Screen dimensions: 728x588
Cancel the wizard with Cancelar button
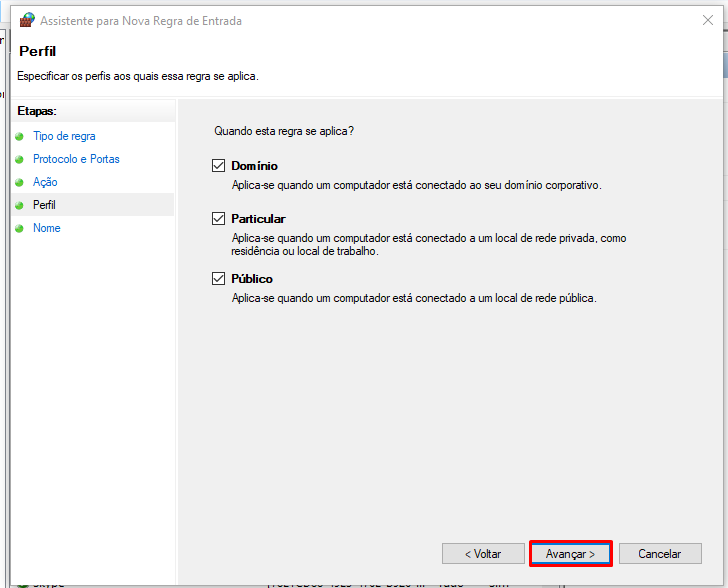tap(660, 553)
